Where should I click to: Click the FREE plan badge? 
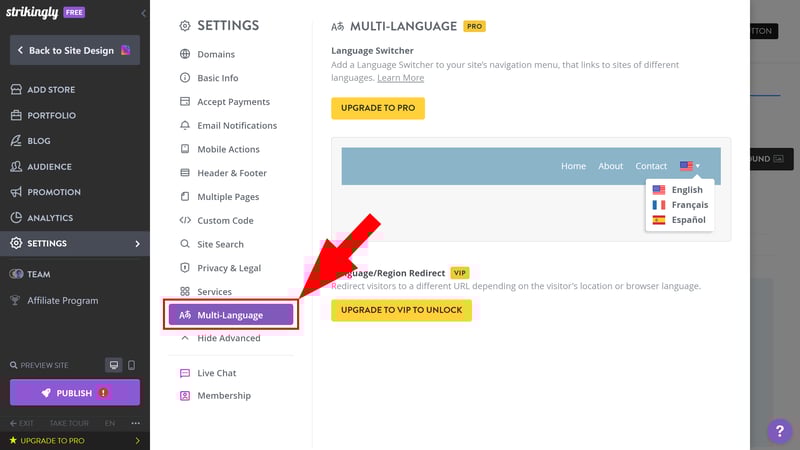pos(74,12)
